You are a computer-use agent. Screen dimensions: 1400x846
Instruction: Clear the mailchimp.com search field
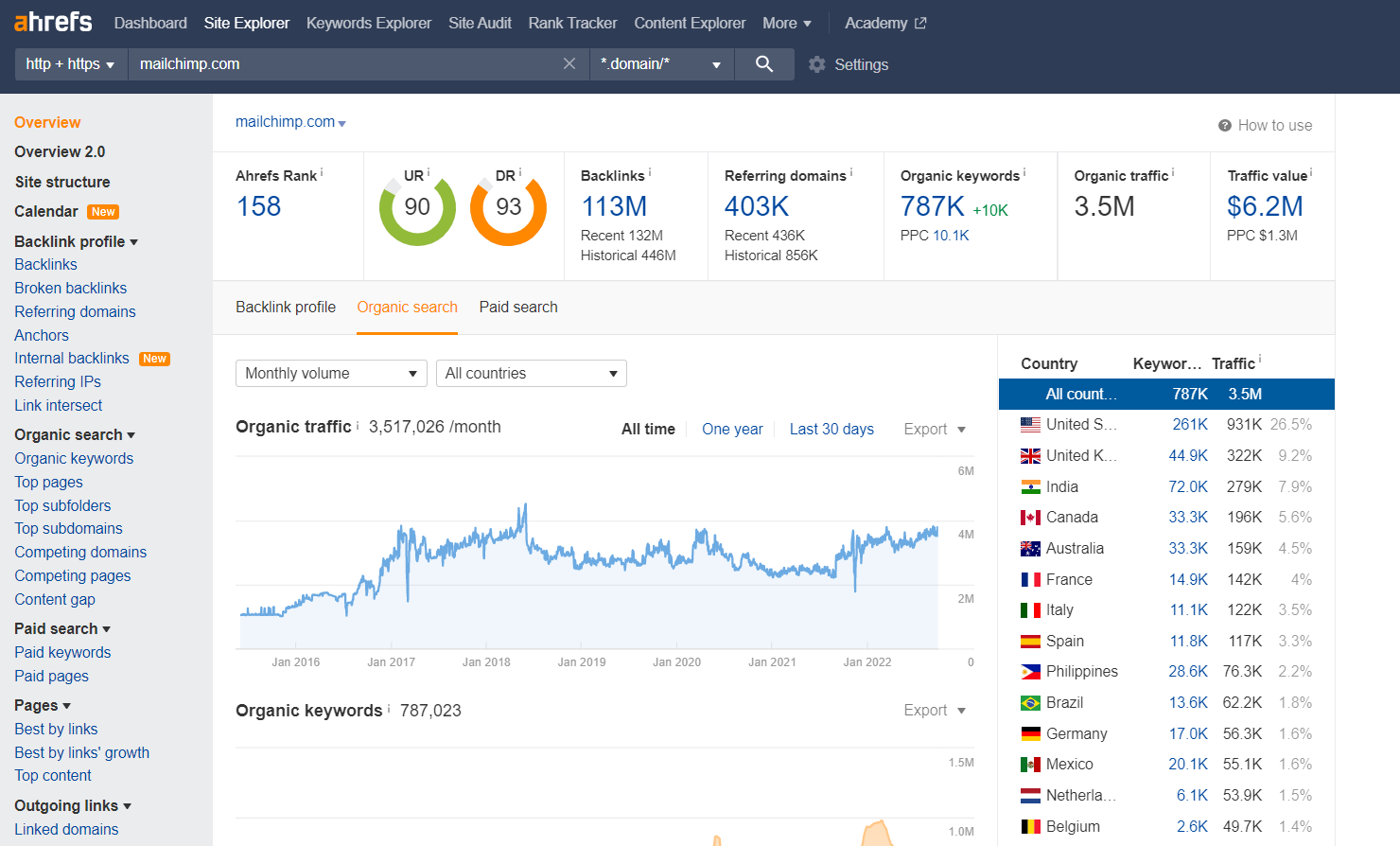coord(569,63)
